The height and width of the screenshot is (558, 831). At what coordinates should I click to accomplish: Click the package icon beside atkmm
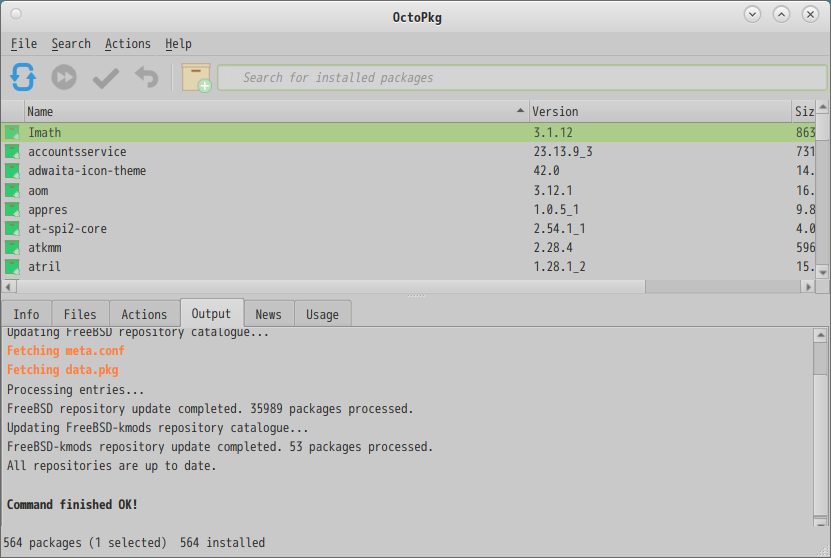pos(12,247)
